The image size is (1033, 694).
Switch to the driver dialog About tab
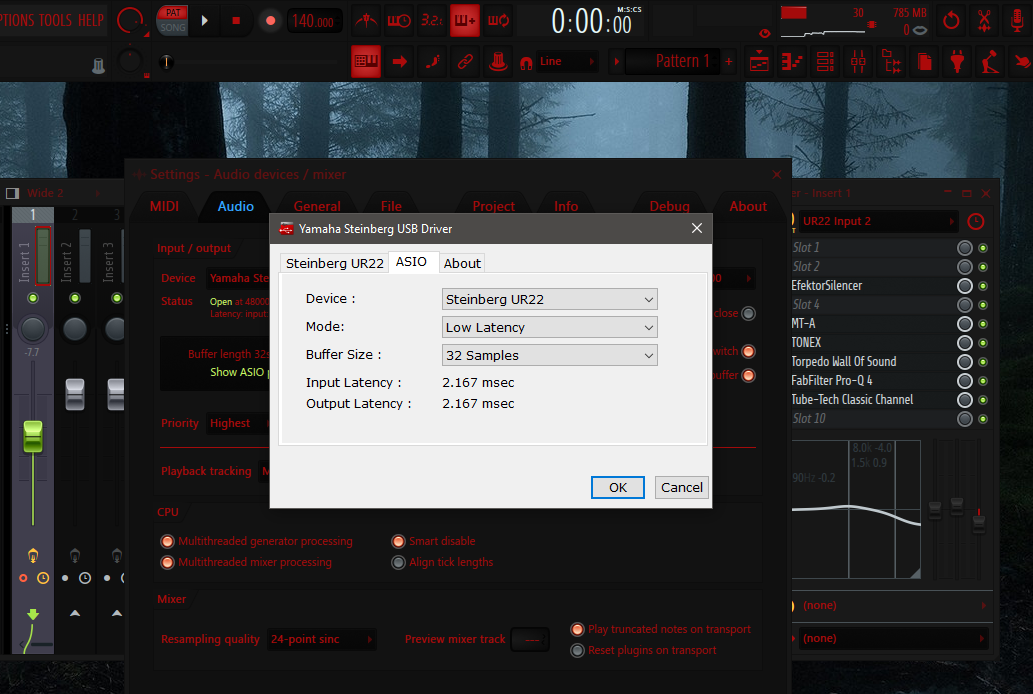(462, 263)
